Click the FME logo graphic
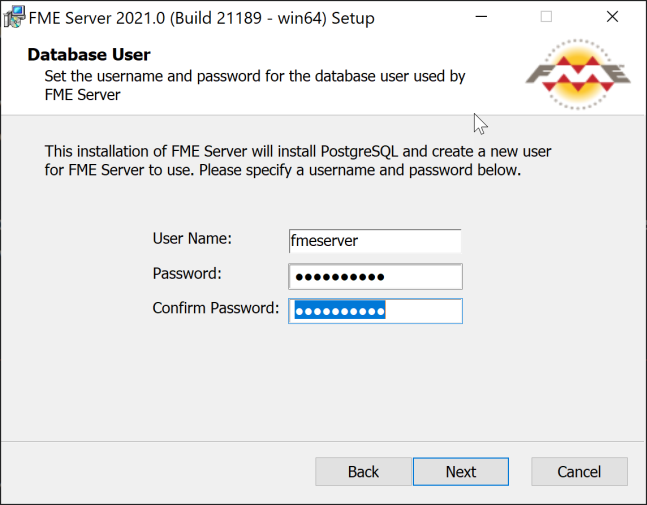This screenshot has height=505, width=647. (578, 75)
